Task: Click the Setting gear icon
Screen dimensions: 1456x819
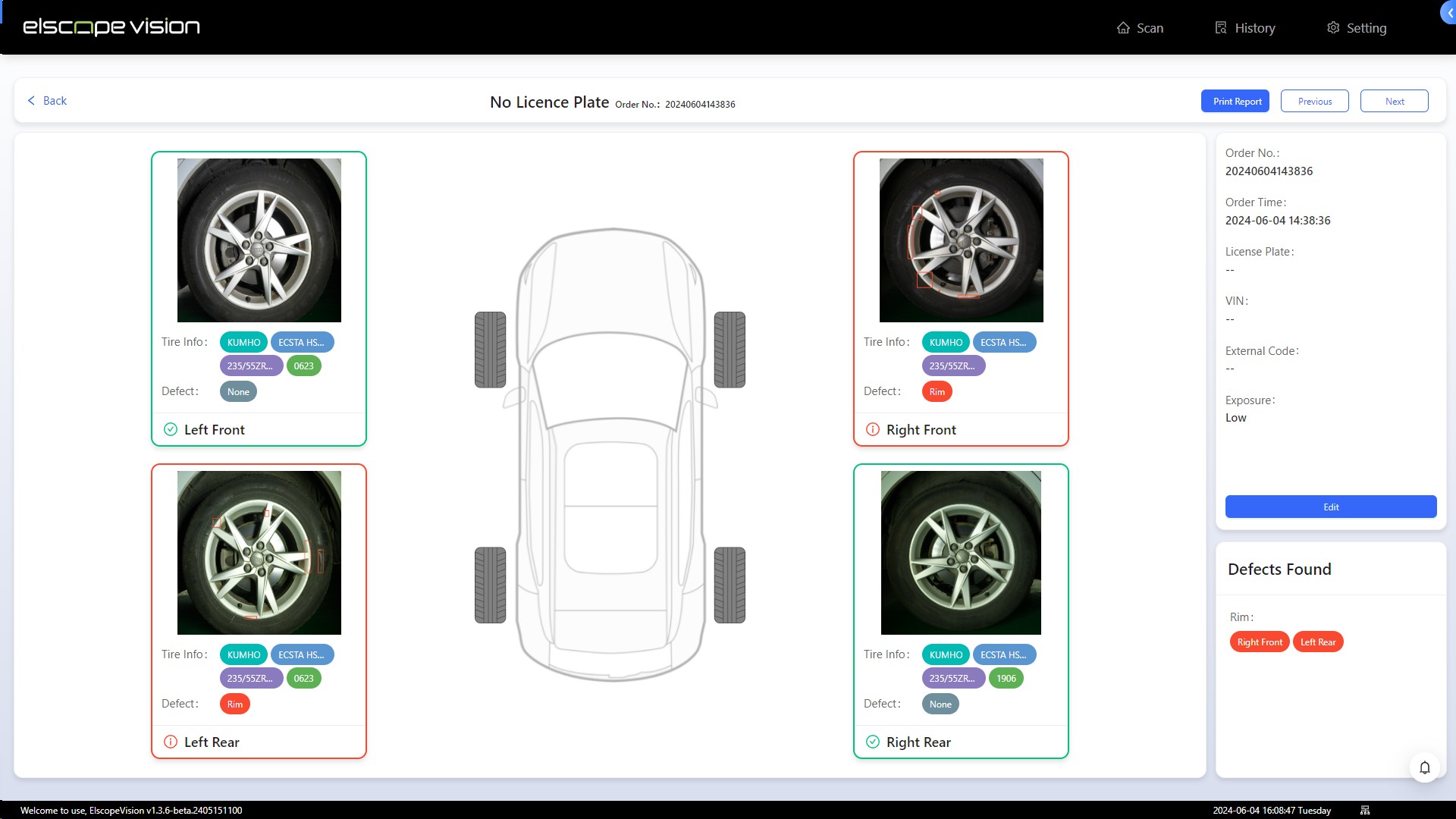Action: click(x=1334, y=27)
